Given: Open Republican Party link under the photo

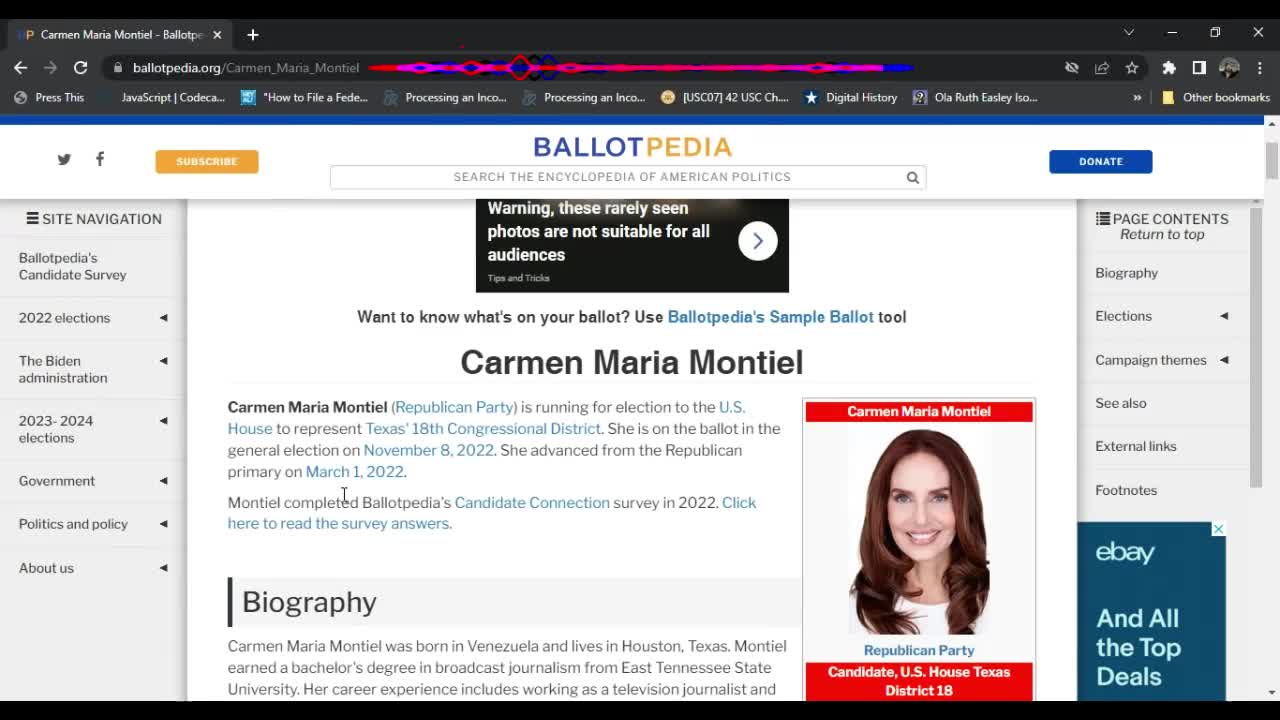Looking at the screenshot, I should pos(919,650).
